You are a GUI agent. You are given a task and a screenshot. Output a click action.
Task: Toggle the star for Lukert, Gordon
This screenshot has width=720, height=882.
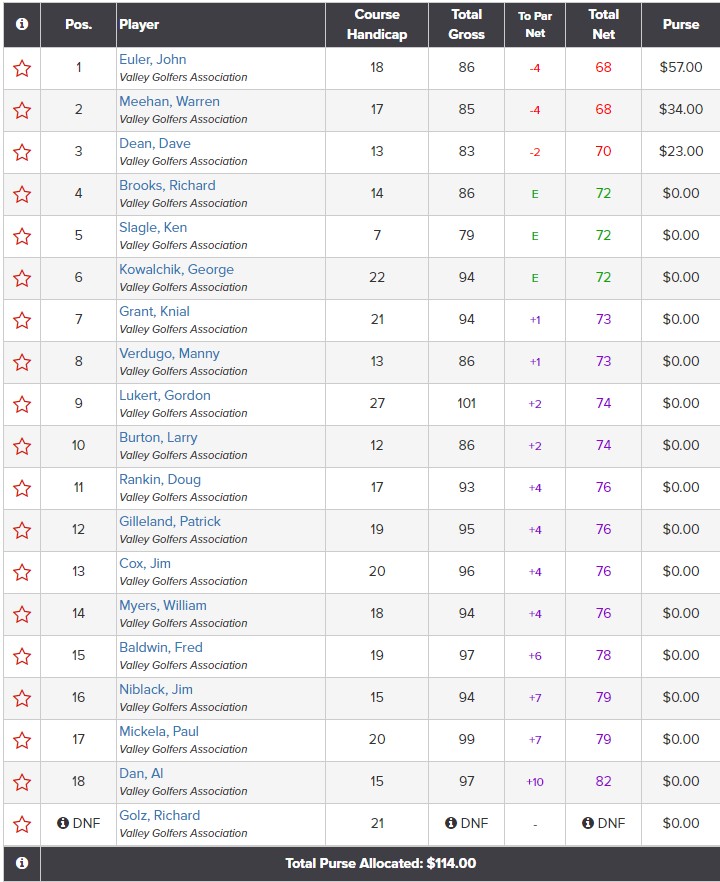(x=22, y=404)
